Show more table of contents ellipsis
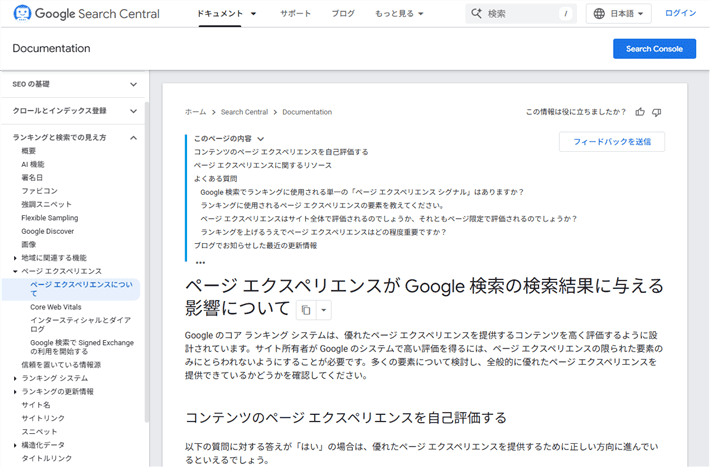The width and height of the screenshot is (710, 467). pos(200,262)
